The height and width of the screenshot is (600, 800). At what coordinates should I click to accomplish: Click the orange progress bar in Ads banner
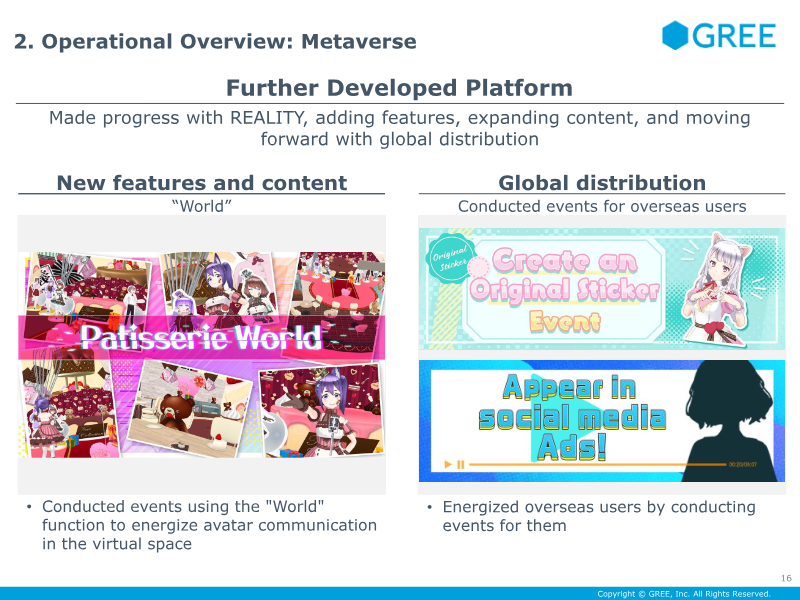pos(597,464)
